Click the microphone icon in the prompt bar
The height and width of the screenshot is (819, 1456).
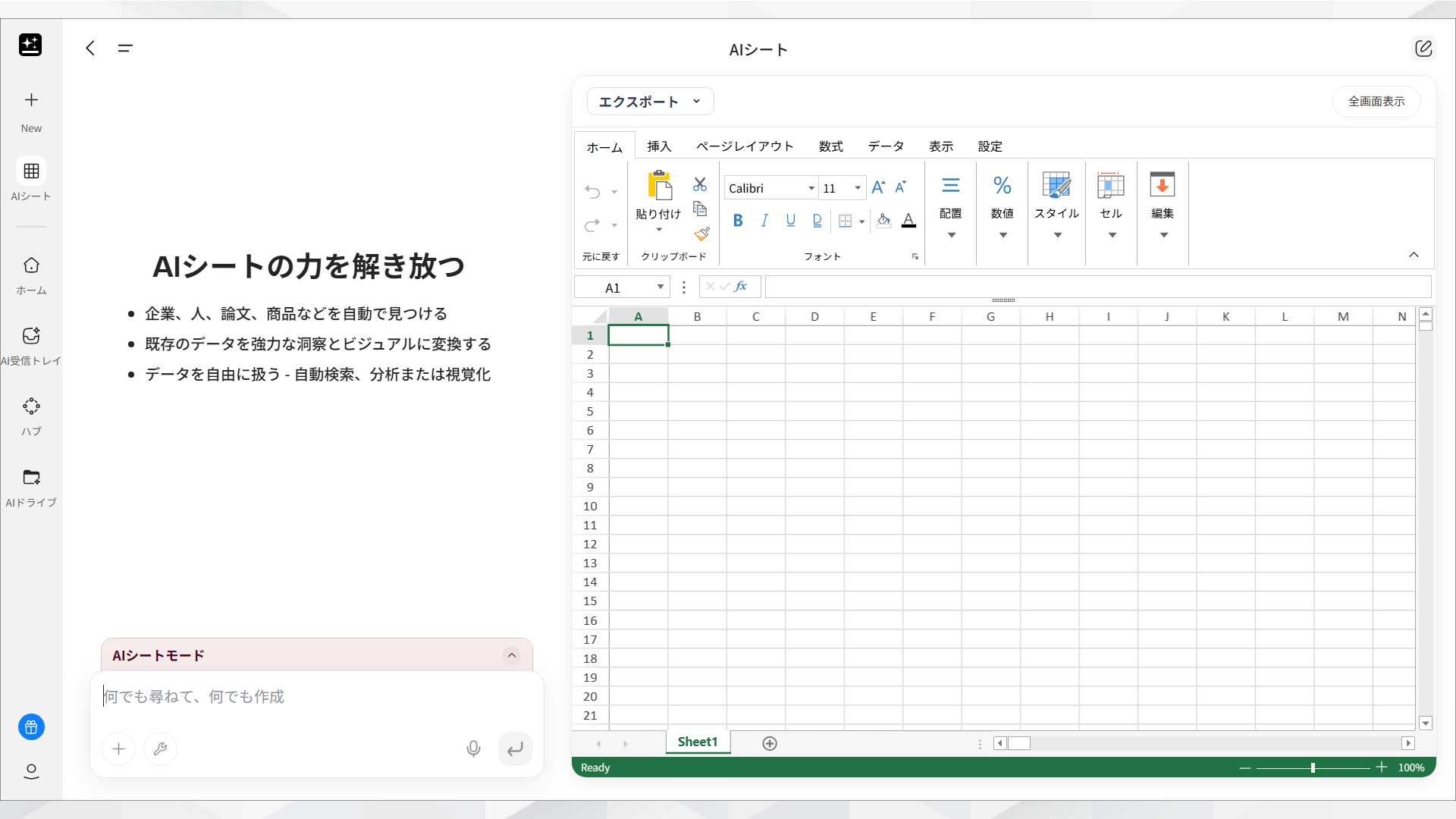coord(473,748)
